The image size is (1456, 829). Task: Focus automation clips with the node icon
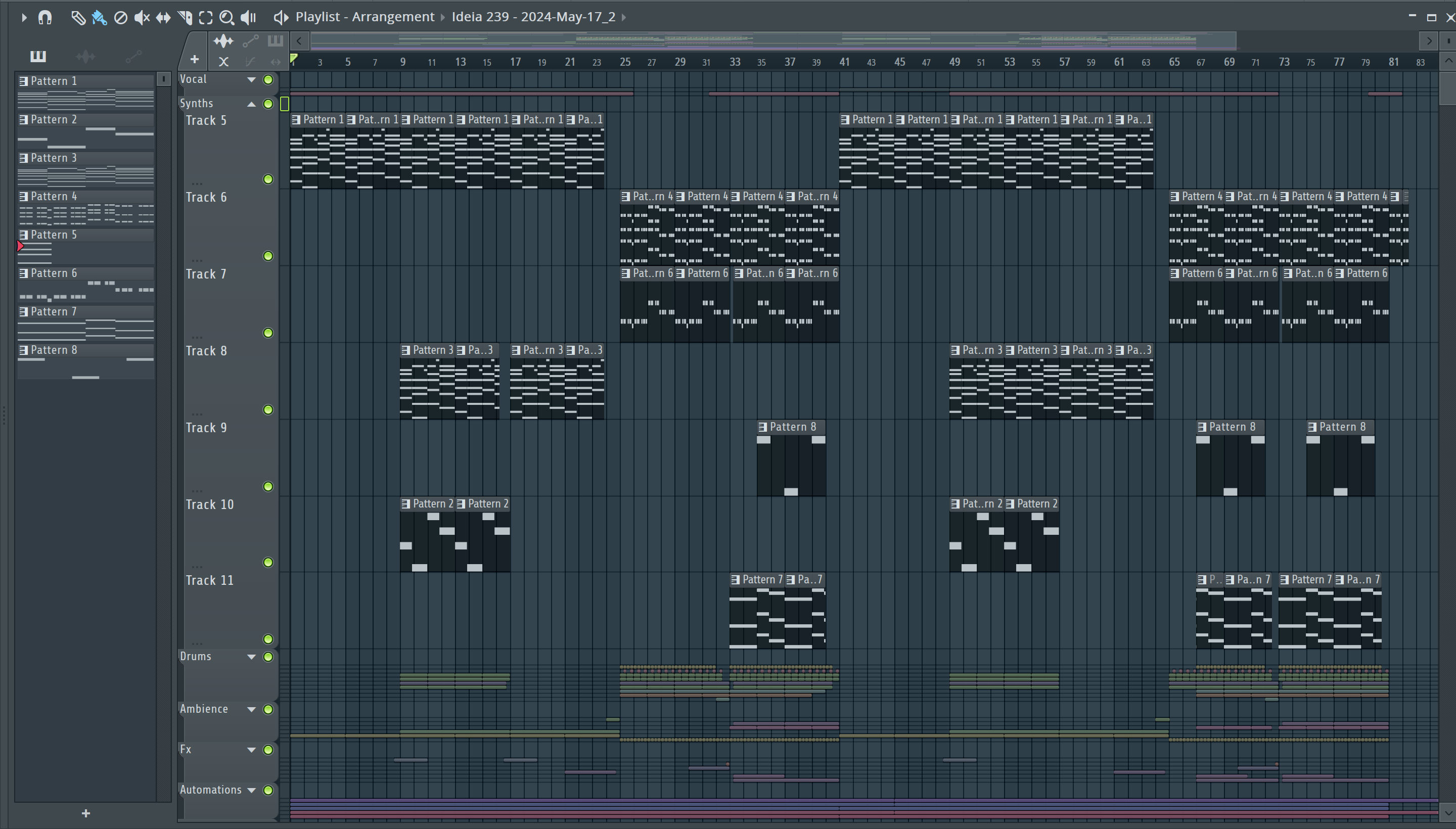click(x=251, y=41)
